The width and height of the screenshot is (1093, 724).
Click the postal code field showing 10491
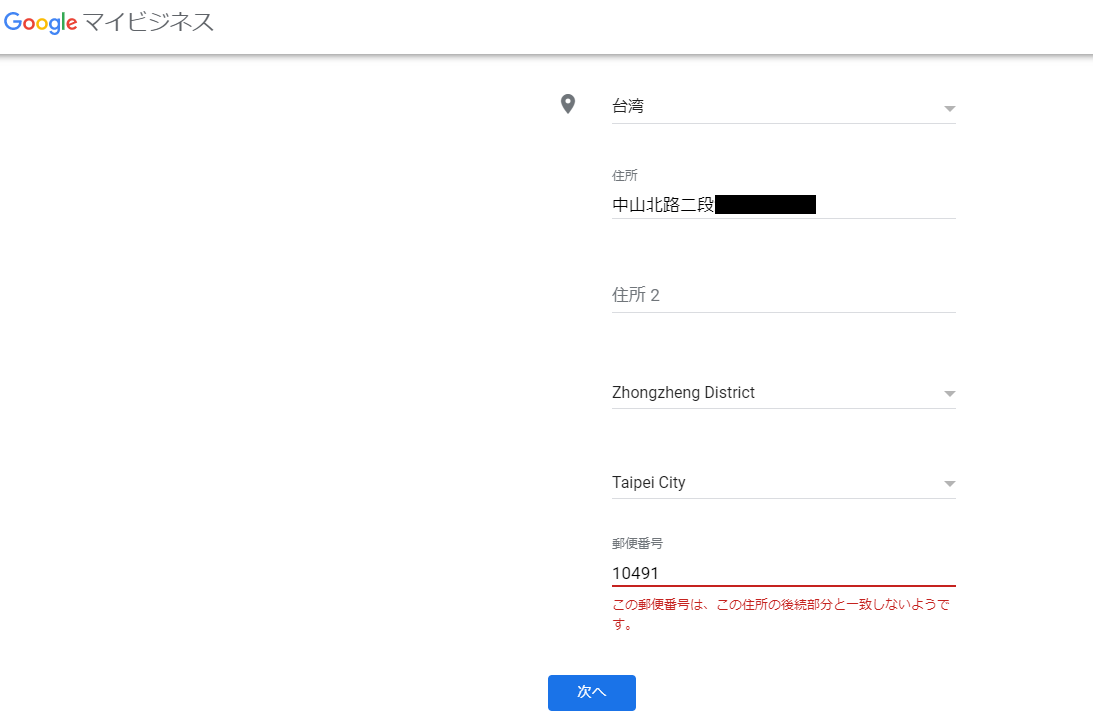pyautogui.click(x=784, y=573)
